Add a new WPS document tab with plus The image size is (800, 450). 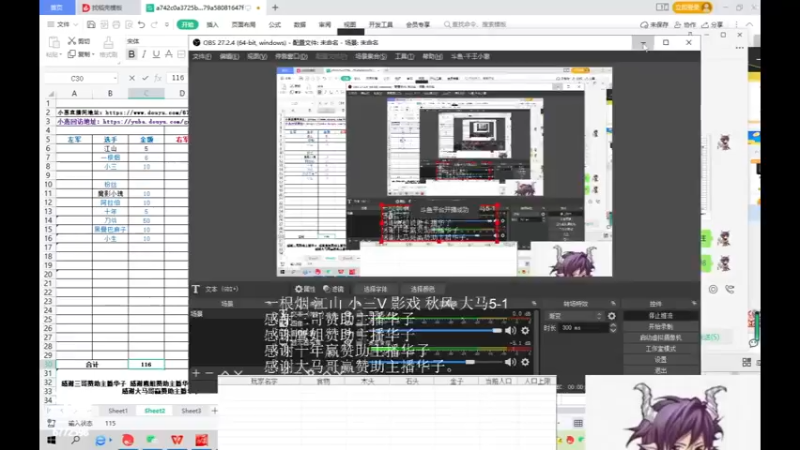275,8
